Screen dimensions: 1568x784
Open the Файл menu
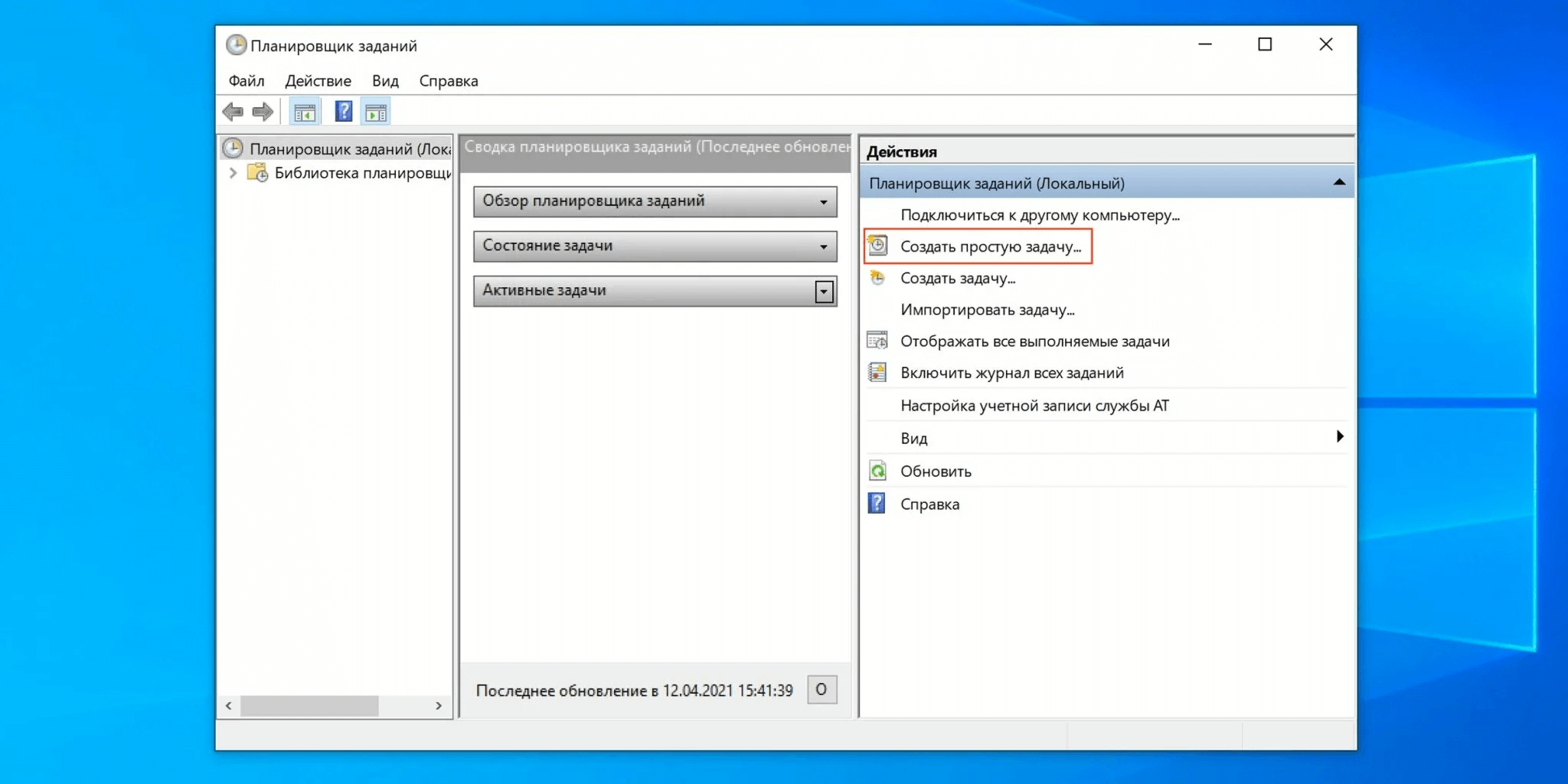[246, 81]
